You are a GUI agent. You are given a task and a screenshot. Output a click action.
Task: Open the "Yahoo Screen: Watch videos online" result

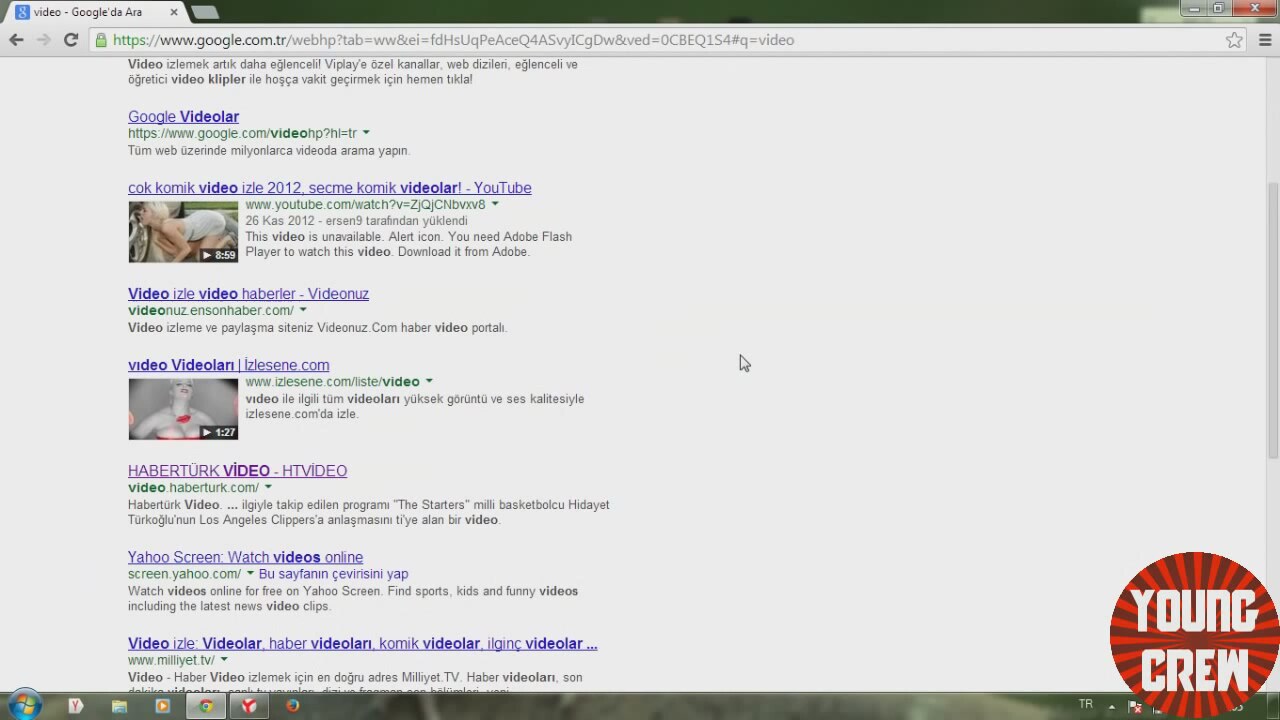click(x=245, y=557)
